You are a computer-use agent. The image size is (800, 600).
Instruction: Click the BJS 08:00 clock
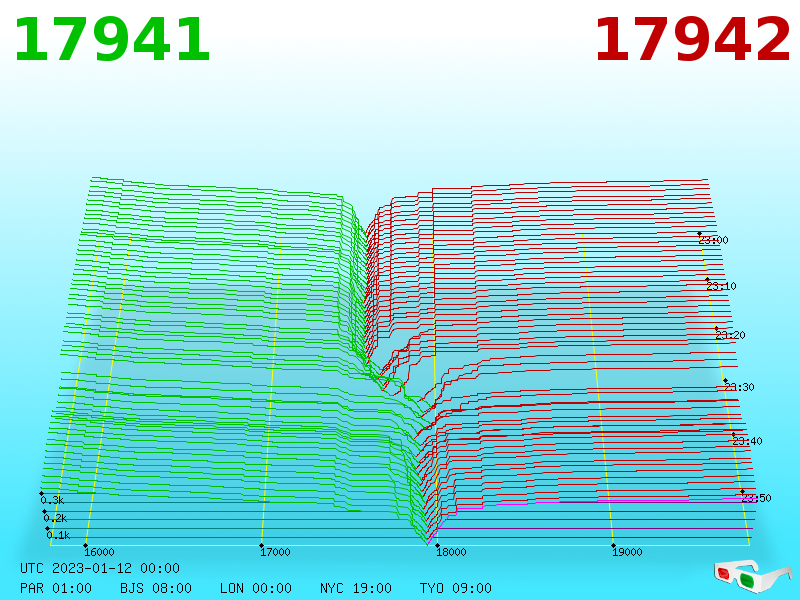point(156,588)
